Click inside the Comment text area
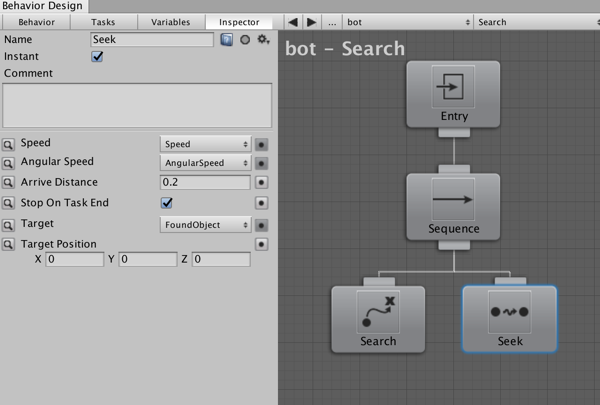The height and width of the screenshot is (405, 600). [137, 105]
